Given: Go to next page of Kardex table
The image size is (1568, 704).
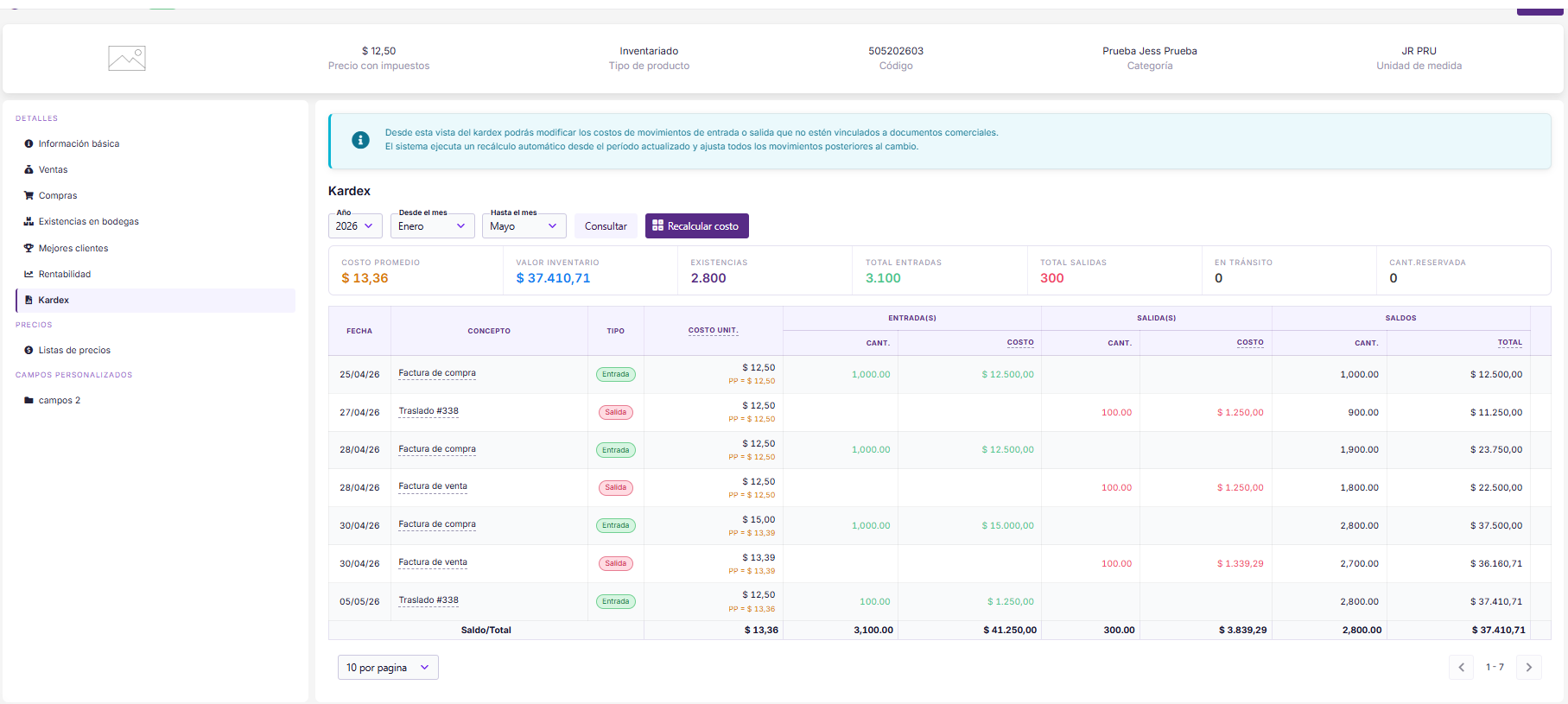Looking at the screenshot, I should pos(1529,668).
